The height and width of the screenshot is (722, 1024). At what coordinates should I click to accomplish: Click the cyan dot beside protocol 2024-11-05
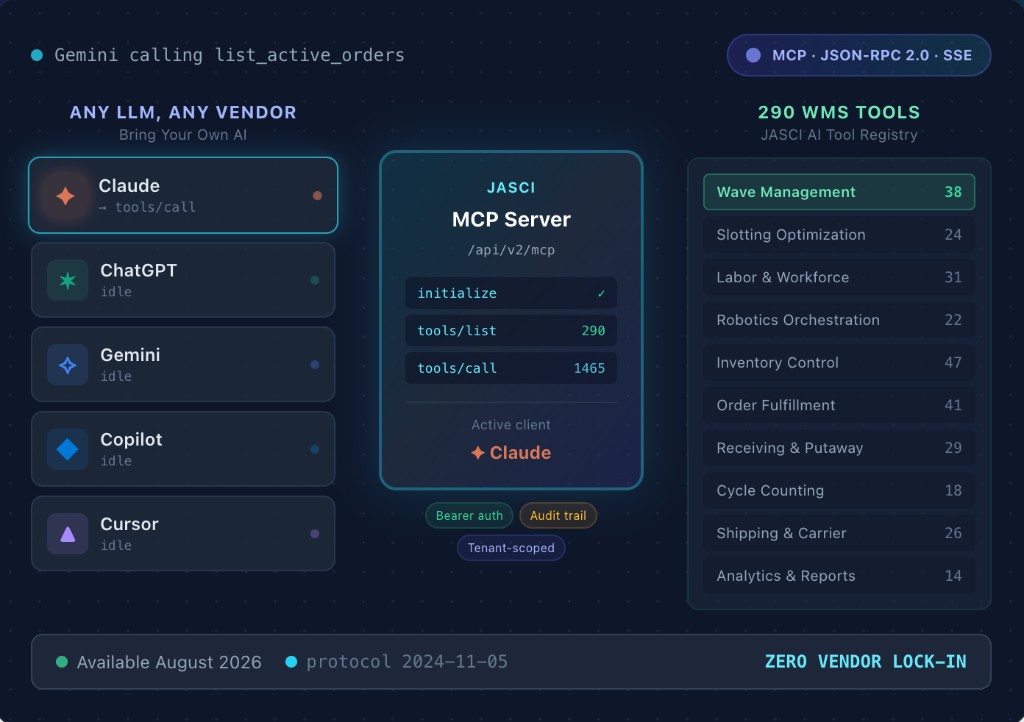coord(291,662)
